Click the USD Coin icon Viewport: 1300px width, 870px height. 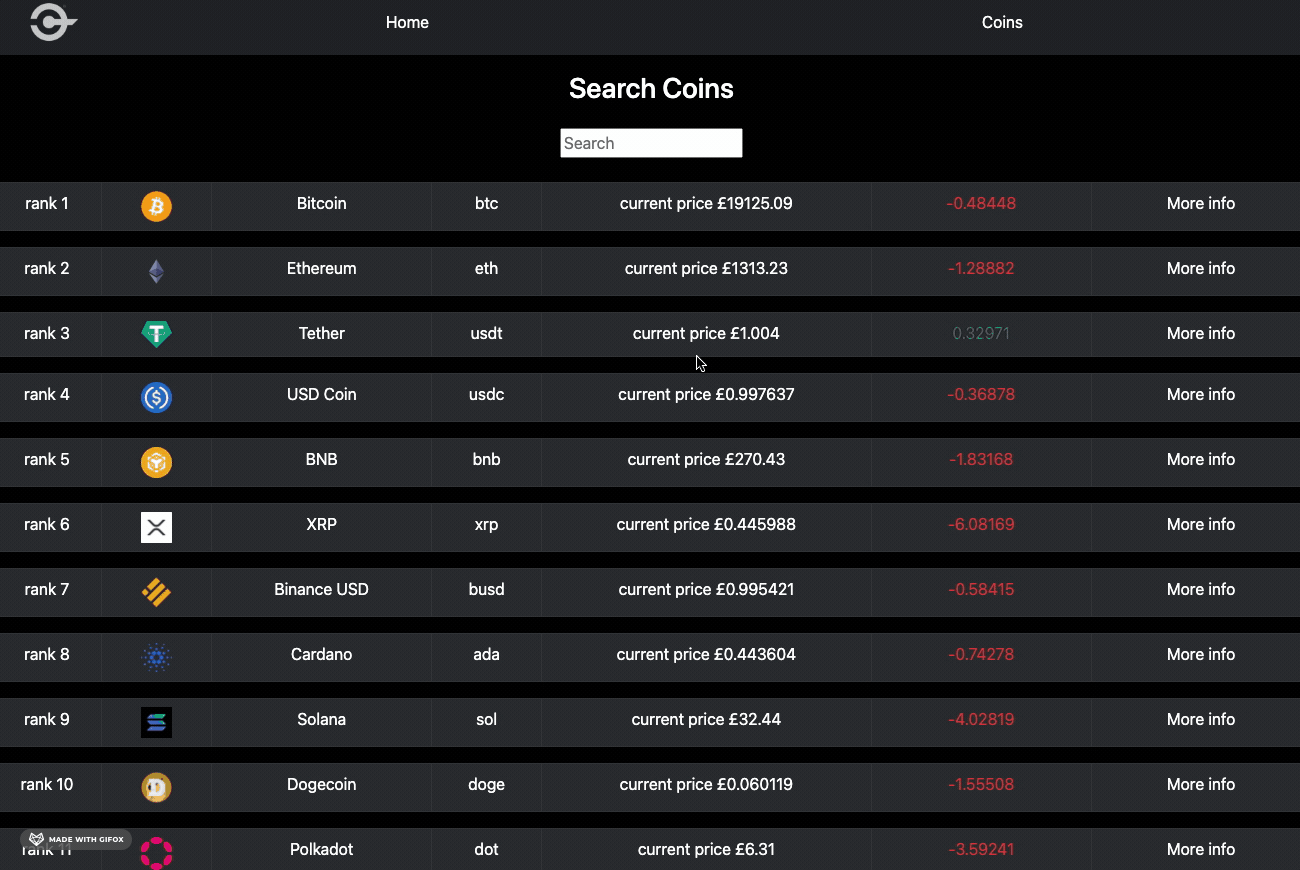coord(156,397)
